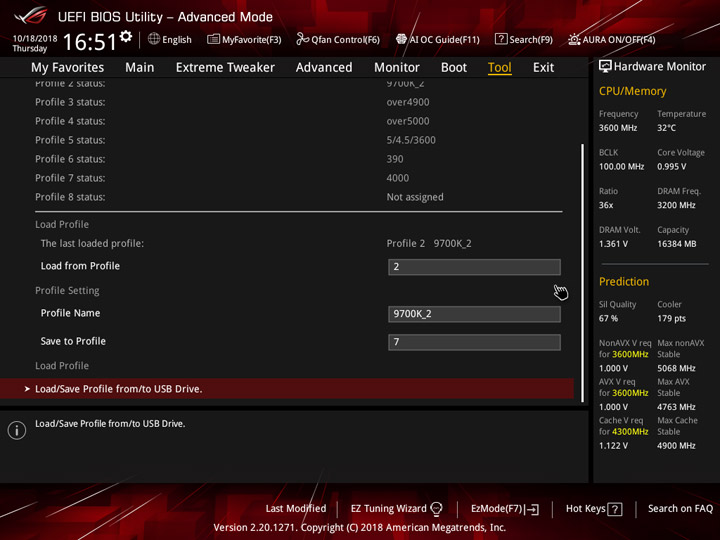This screenshot has height=540, width=720.
Task: Select Profile 5 status row
Action: (x=298, y=140)
